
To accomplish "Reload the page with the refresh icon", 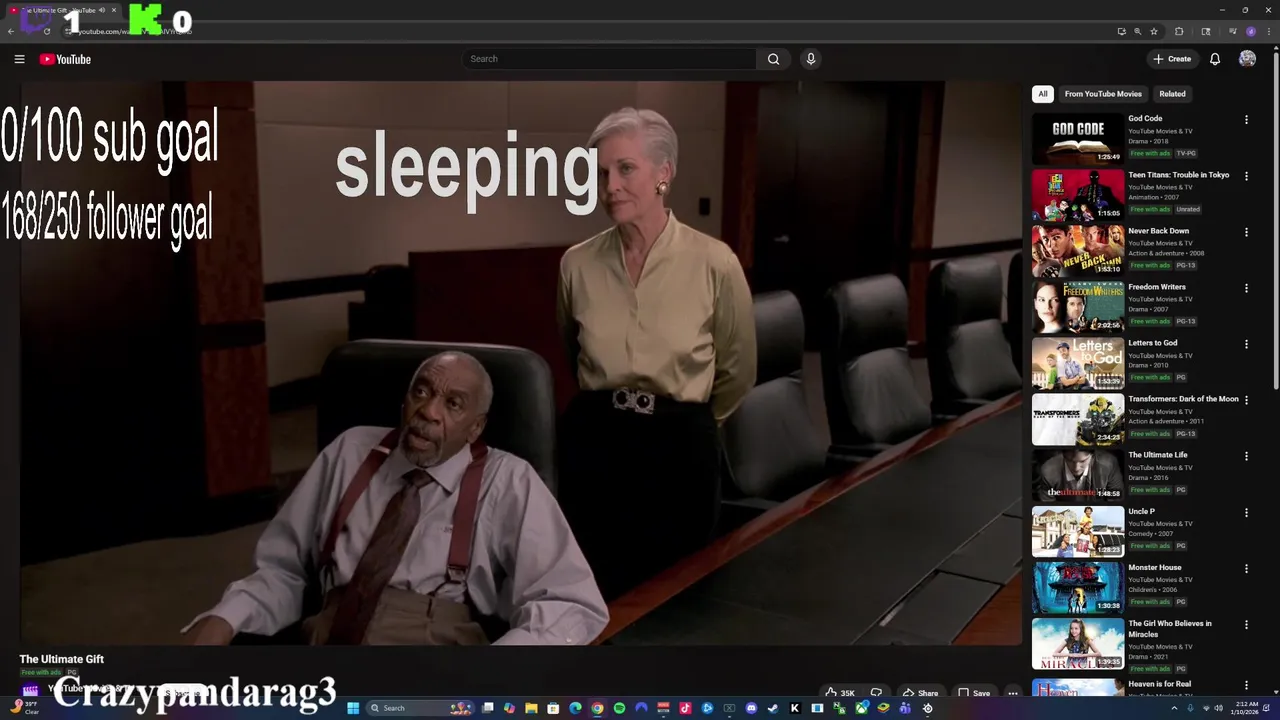I will click(x=46, y=31).
